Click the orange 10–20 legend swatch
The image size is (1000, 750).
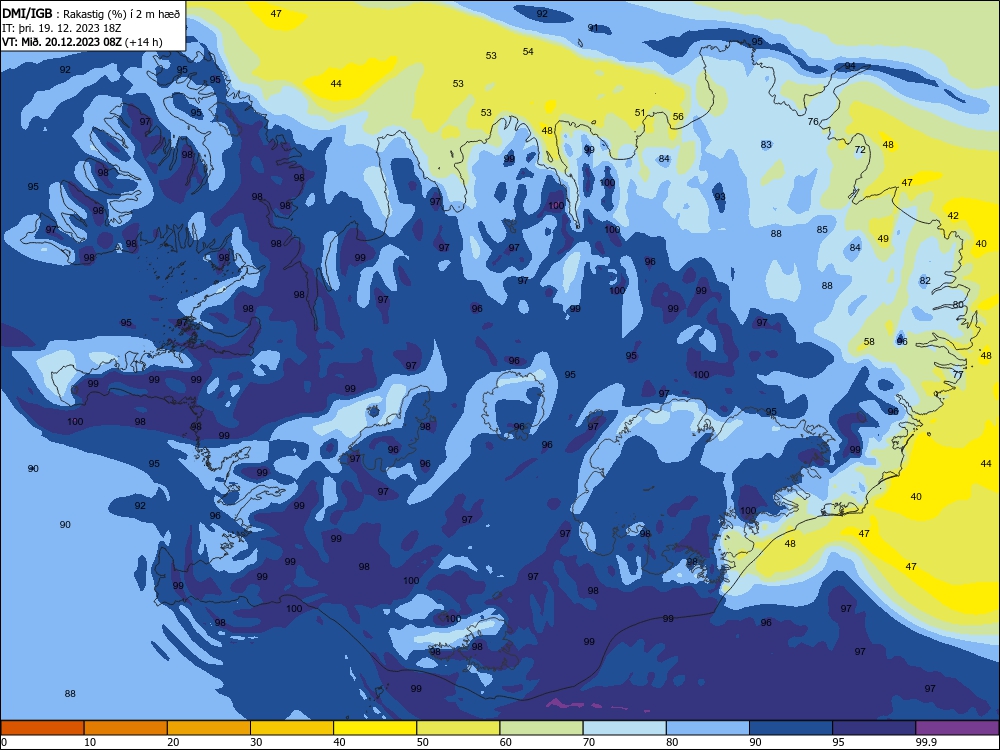coord(126,728)
